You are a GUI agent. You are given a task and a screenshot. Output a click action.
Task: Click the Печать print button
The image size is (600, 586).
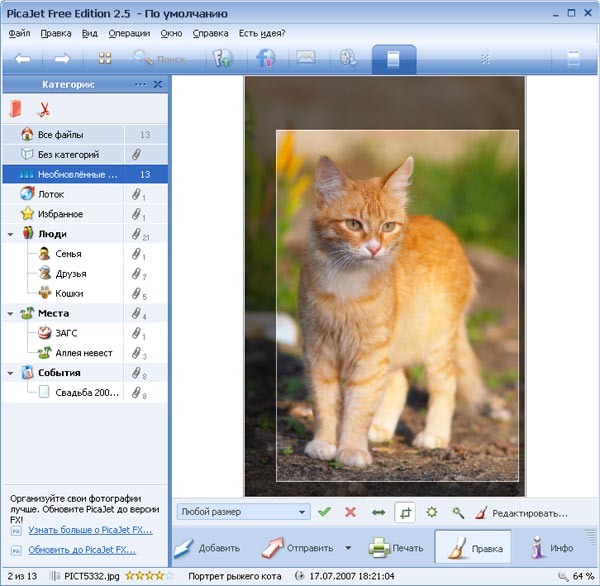coord(396,548)
